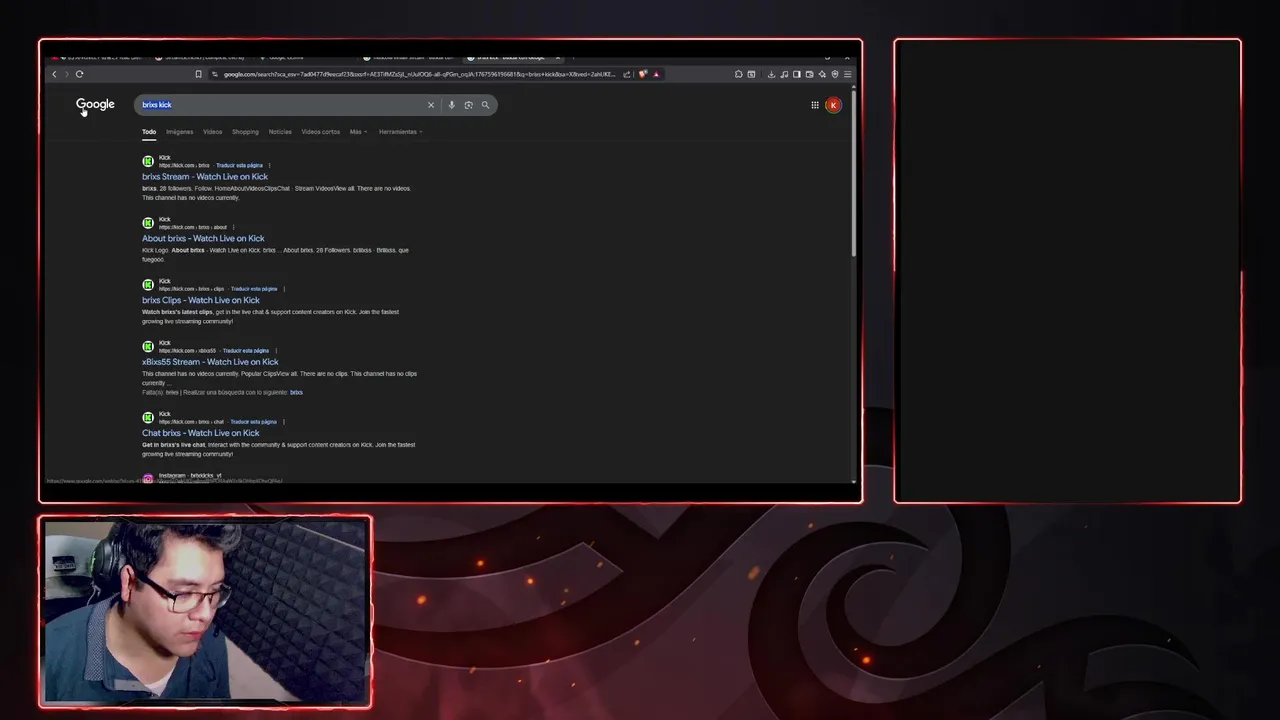The image size is (1280, 720).
Task: Click Traducir esta página for Chat brixs result
Action: point(254,422)
